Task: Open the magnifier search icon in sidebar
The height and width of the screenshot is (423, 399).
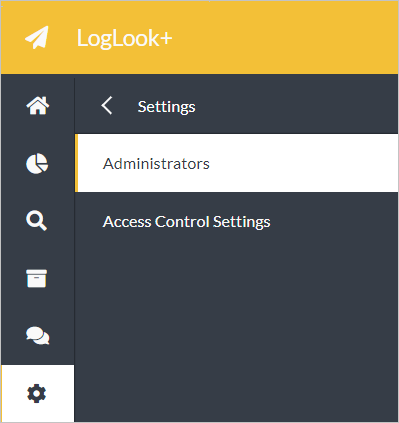Action: coord(37,221)
